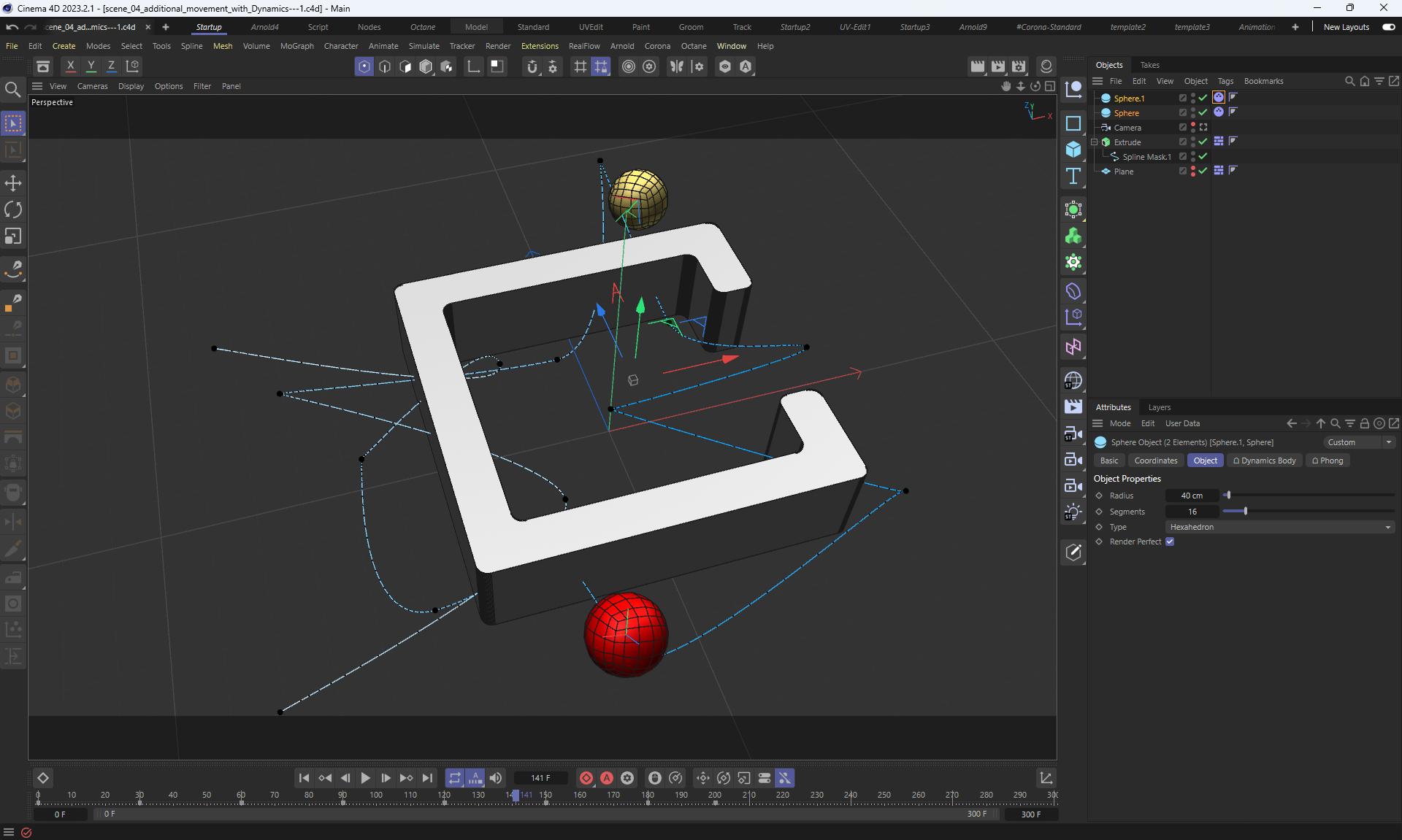Select the Scale tool
Image resolution: width=1402 pixels, height=840 pixels.
click(13, 236)
